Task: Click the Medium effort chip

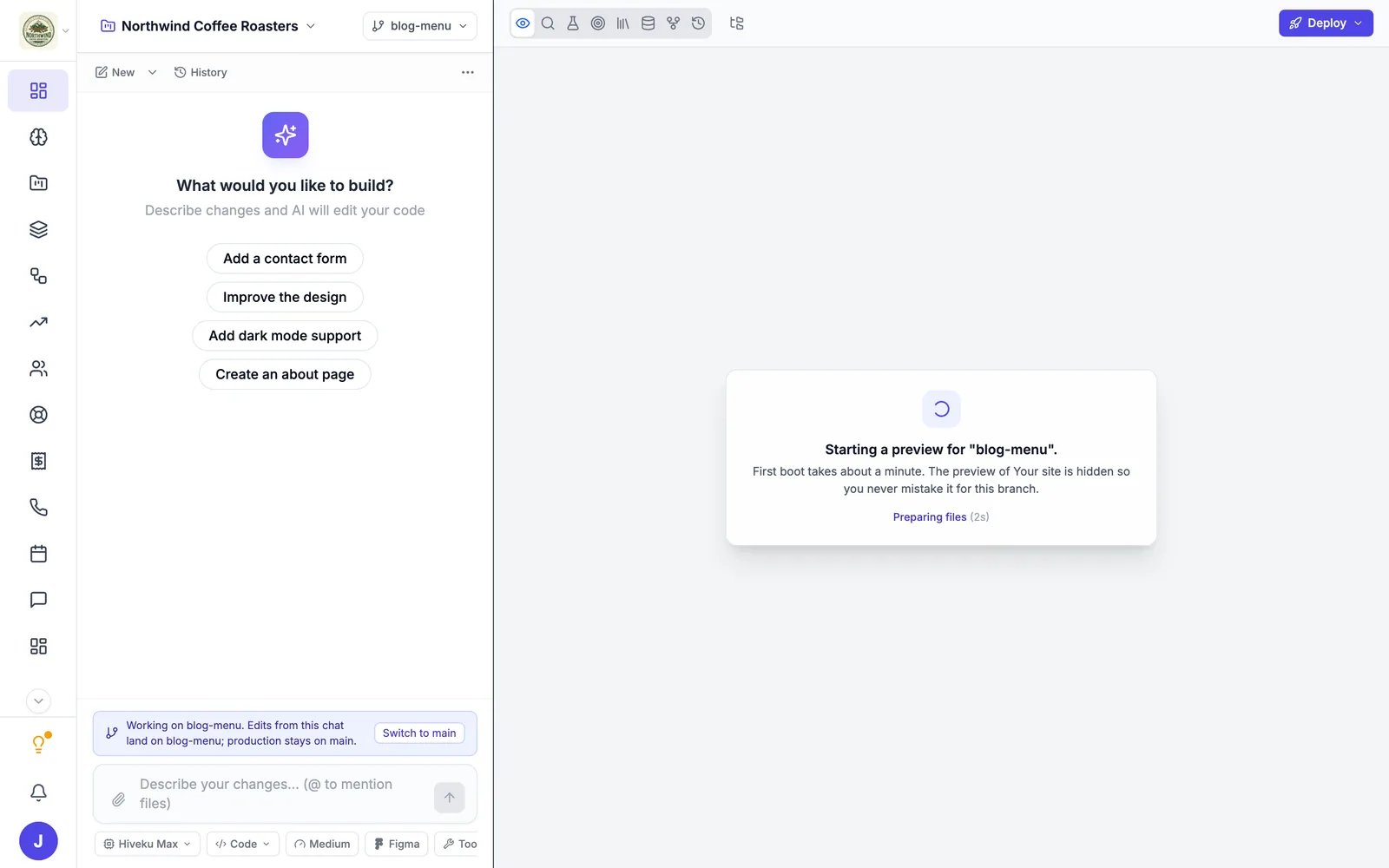Action: (322, 844)
